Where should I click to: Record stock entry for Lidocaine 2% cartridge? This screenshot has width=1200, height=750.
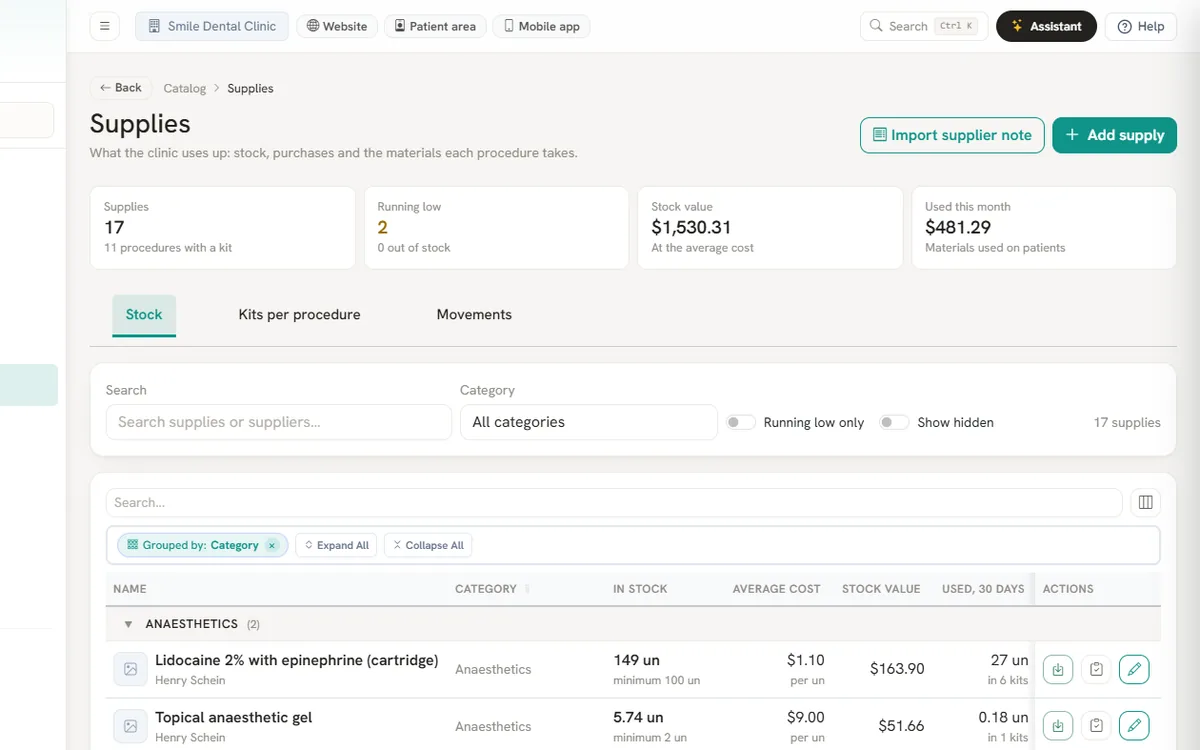point(1058,669)
